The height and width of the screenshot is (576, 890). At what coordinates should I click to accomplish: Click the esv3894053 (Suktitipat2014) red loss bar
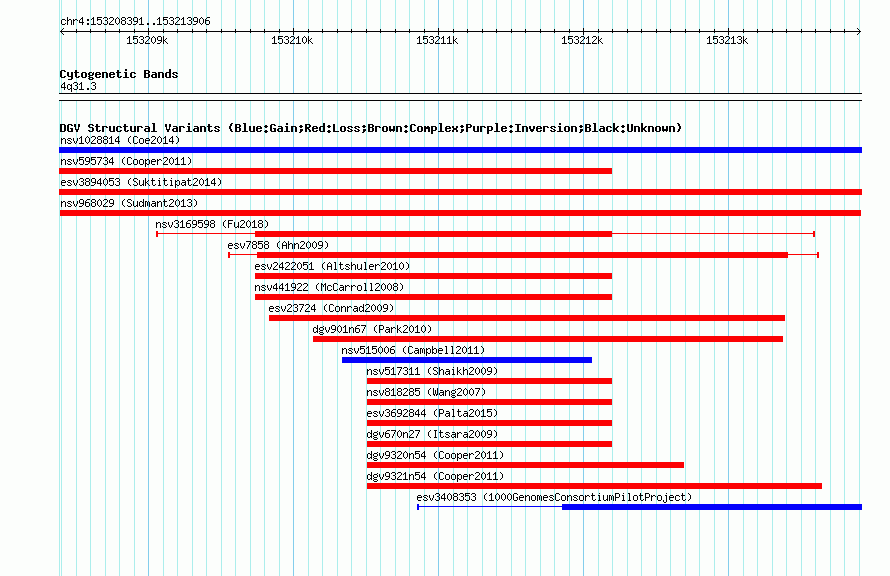click(460, 192)
